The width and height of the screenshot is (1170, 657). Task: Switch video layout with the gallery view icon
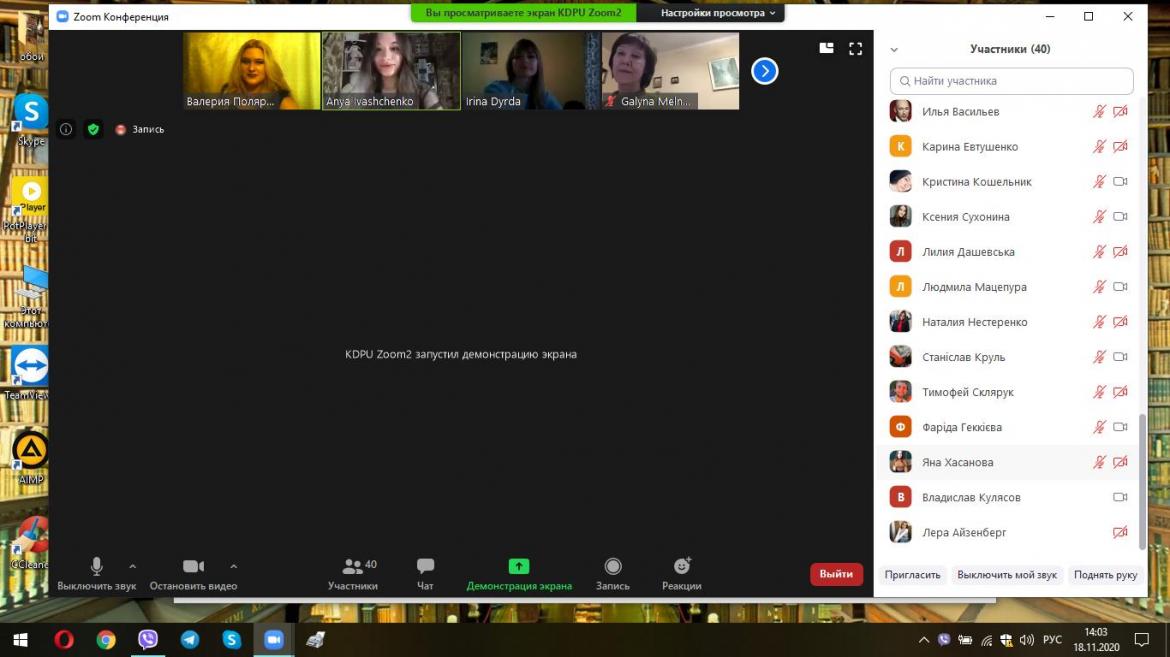[826, 48]
